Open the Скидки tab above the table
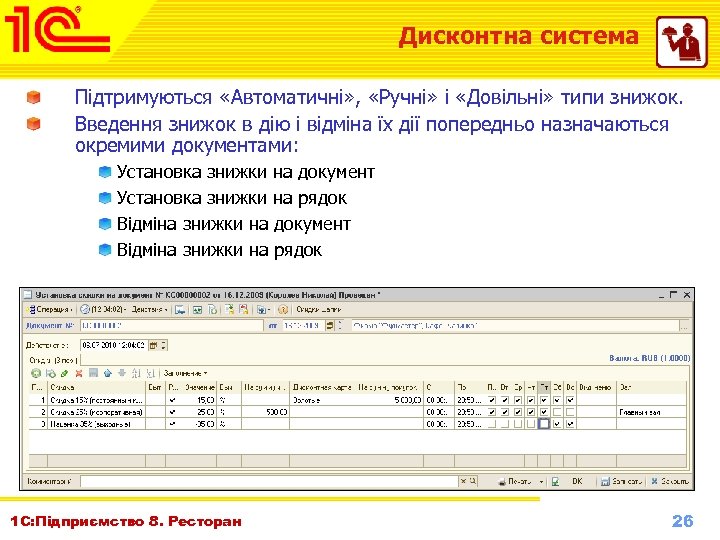The height and width of the screenshot is (540, 720). pos(53,360)
